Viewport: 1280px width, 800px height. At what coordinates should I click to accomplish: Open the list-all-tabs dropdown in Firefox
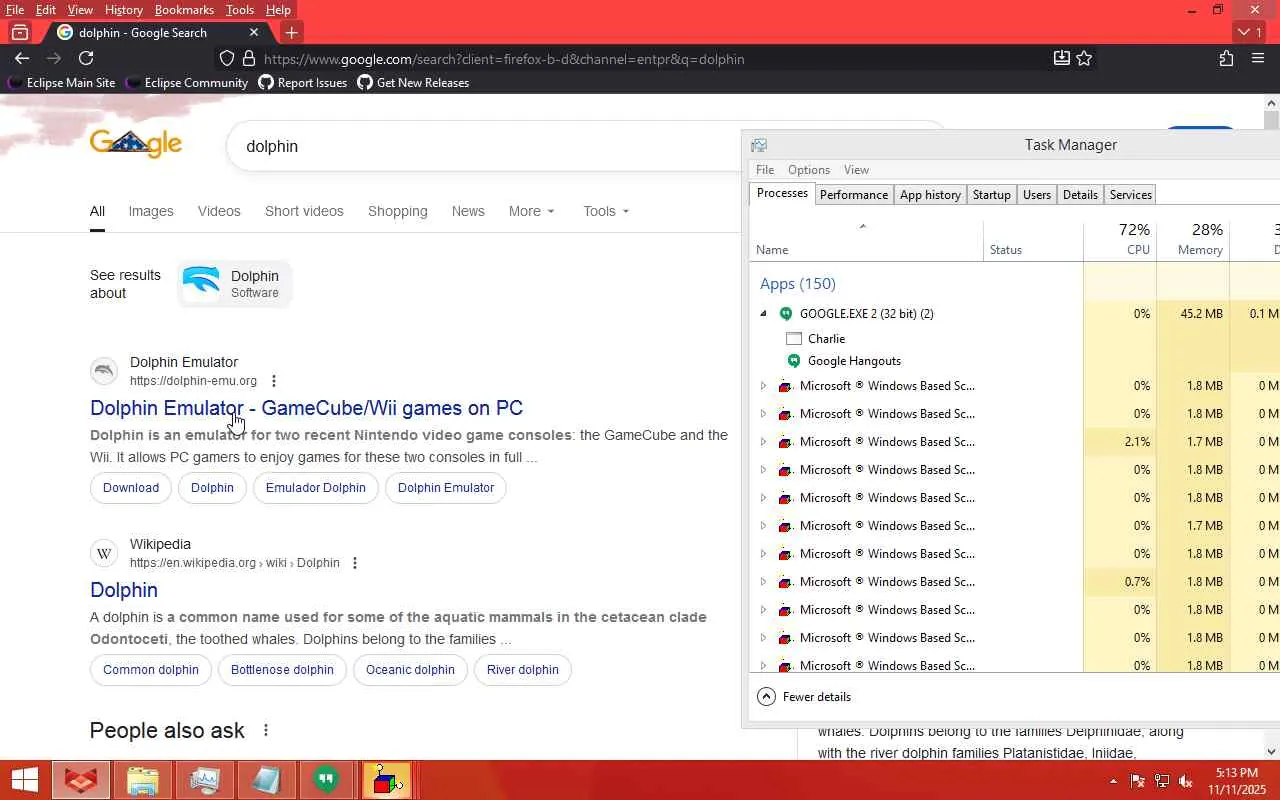pos(1250,32)
